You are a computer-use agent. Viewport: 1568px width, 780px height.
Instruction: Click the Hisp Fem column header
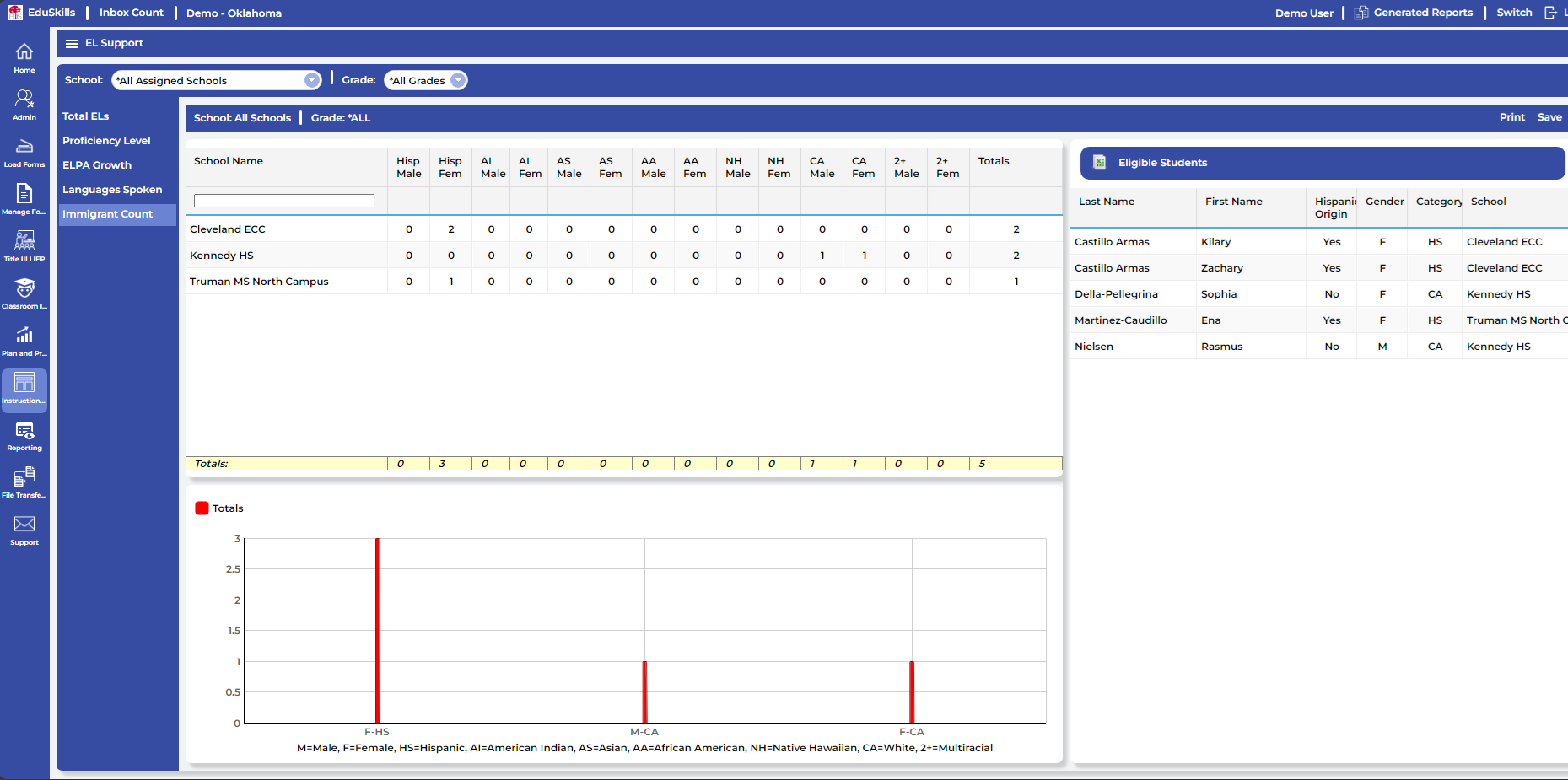tap(450, 167)
